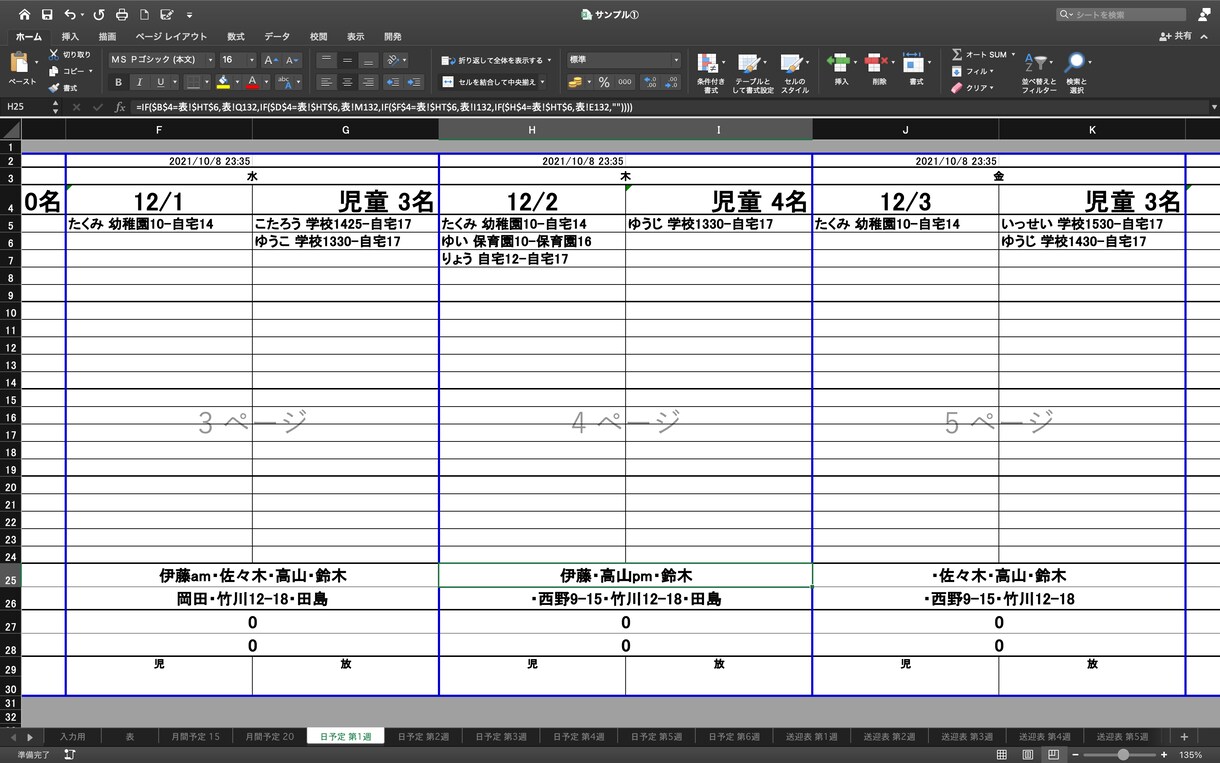Increase decimal places
The width and height of the screenshot is (1220, 763).
pos(649,82)
